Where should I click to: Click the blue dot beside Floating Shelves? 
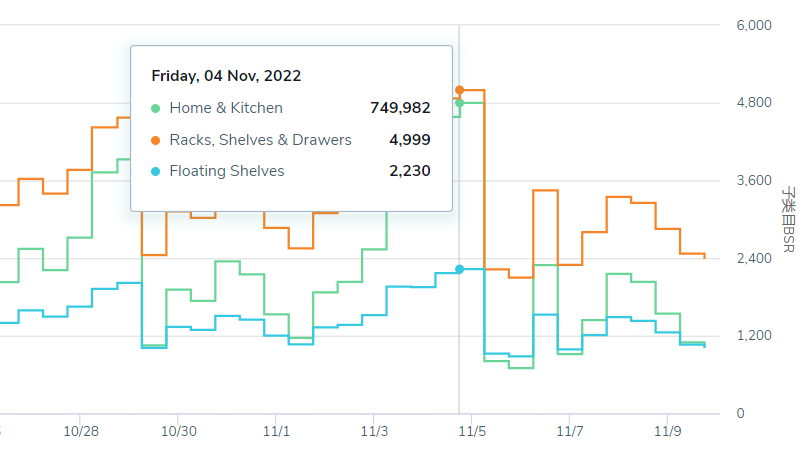pyautogui.click(x=155, y=171)
